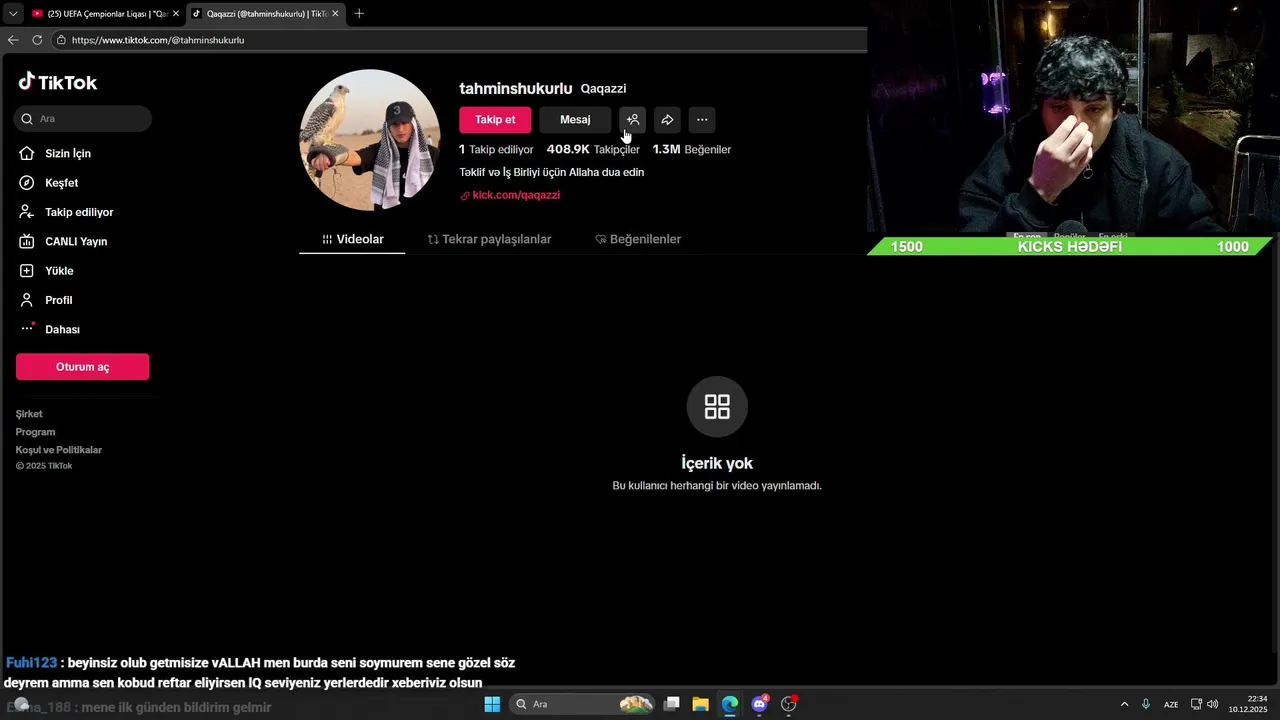Follow user with Takip et button
Image resolution: width=1280 pixels, height=720 pixels.
[495, 120]
